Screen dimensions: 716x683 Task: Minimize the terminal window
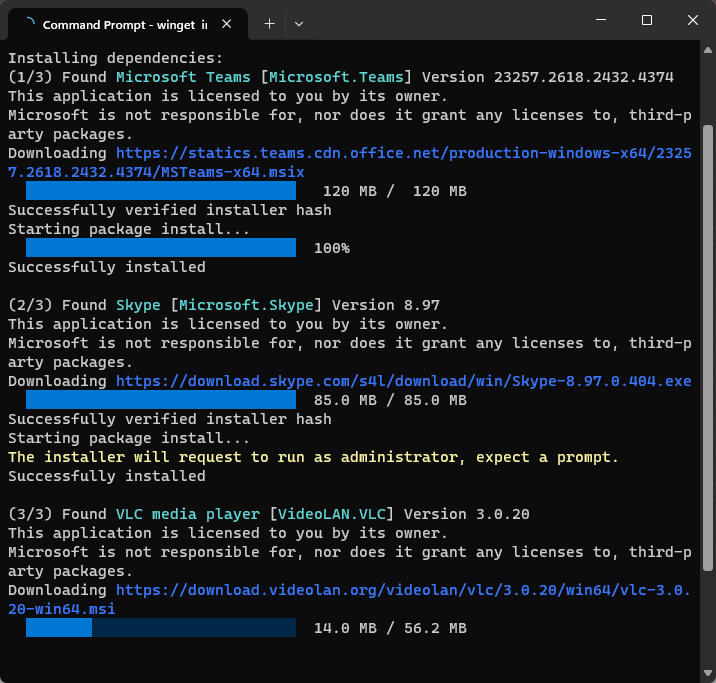tap(601, 21)
